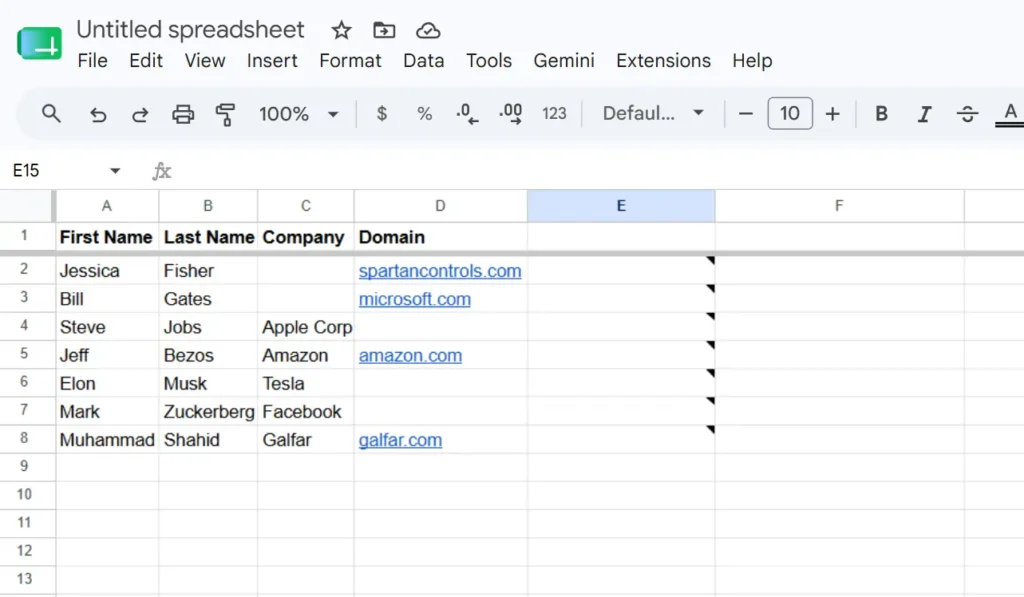Screen dimensions: 1024x597
Task: Select the Company header cell
Action: pos(306,236)
